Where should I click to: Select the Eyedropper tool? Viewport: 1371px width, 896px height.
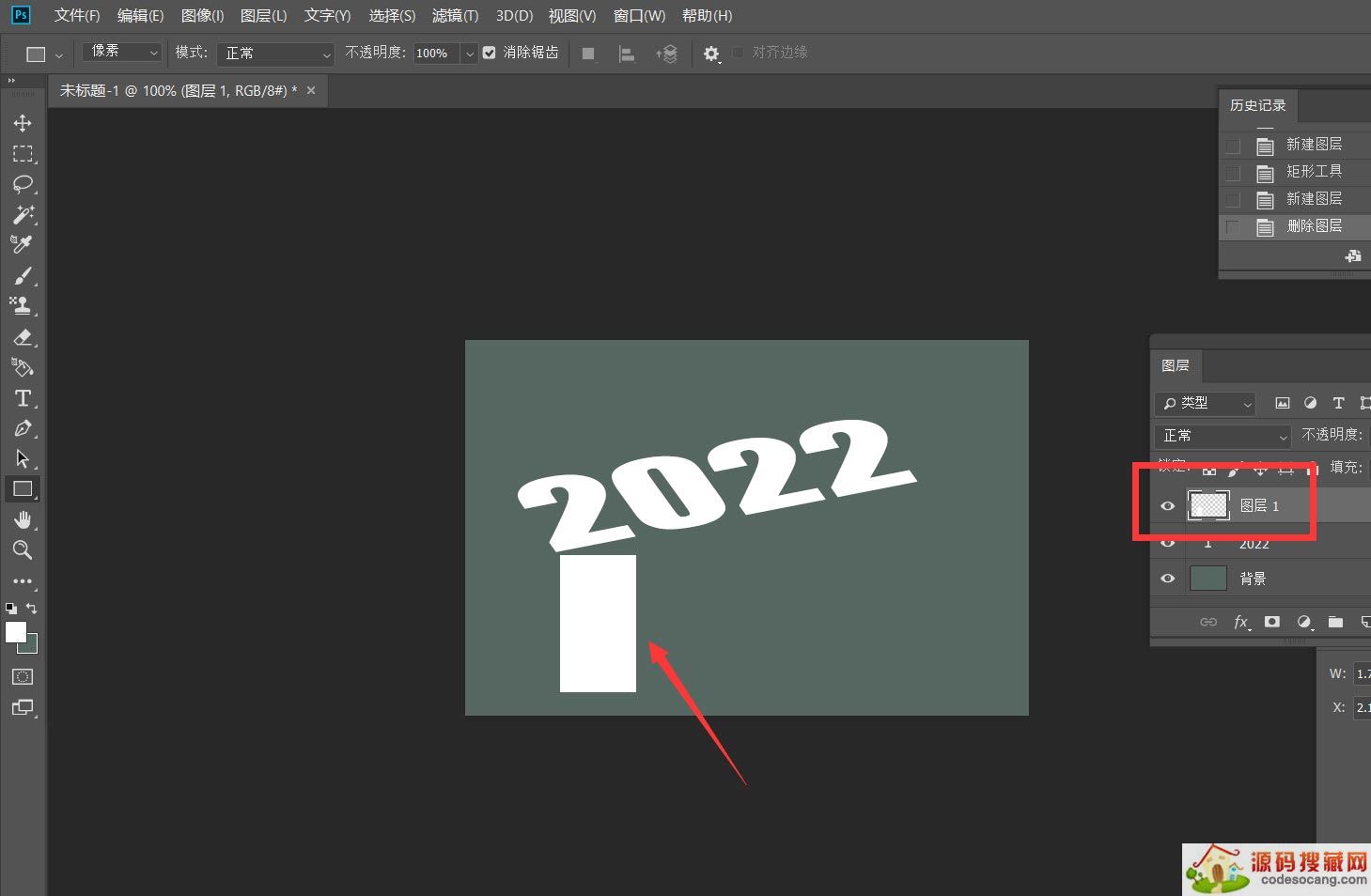[x=23, y=244]
